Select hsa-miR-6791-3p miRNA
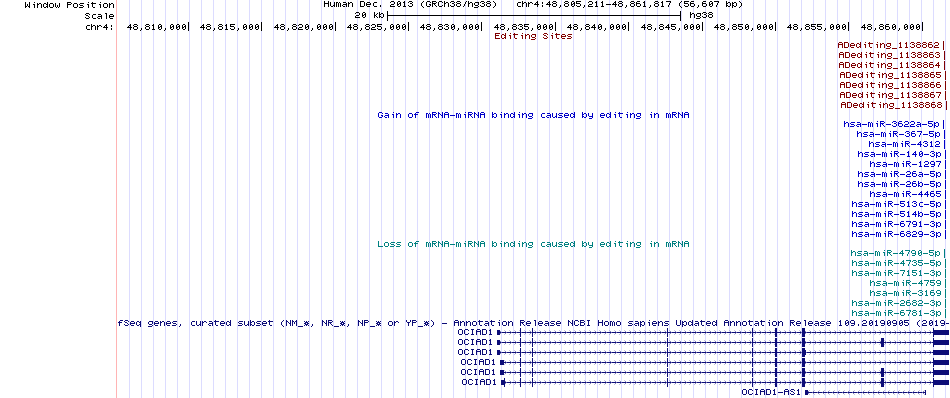Viewport: 950px width, 398px height. 896,224
